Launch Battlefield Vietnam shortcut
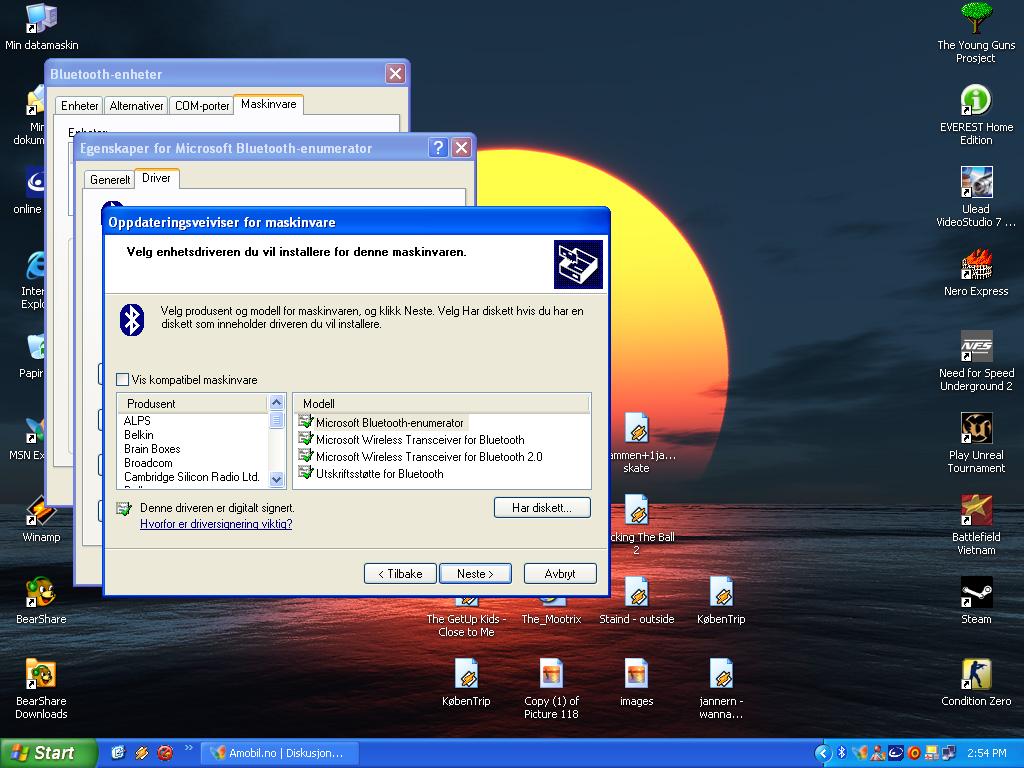 tap(976, 524)
